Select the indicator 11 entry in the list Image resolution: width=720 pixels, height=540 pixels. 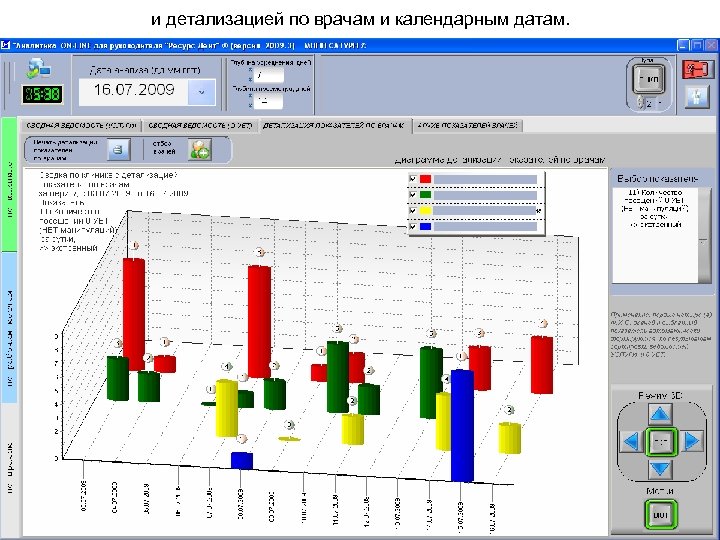tap(656, 208)
